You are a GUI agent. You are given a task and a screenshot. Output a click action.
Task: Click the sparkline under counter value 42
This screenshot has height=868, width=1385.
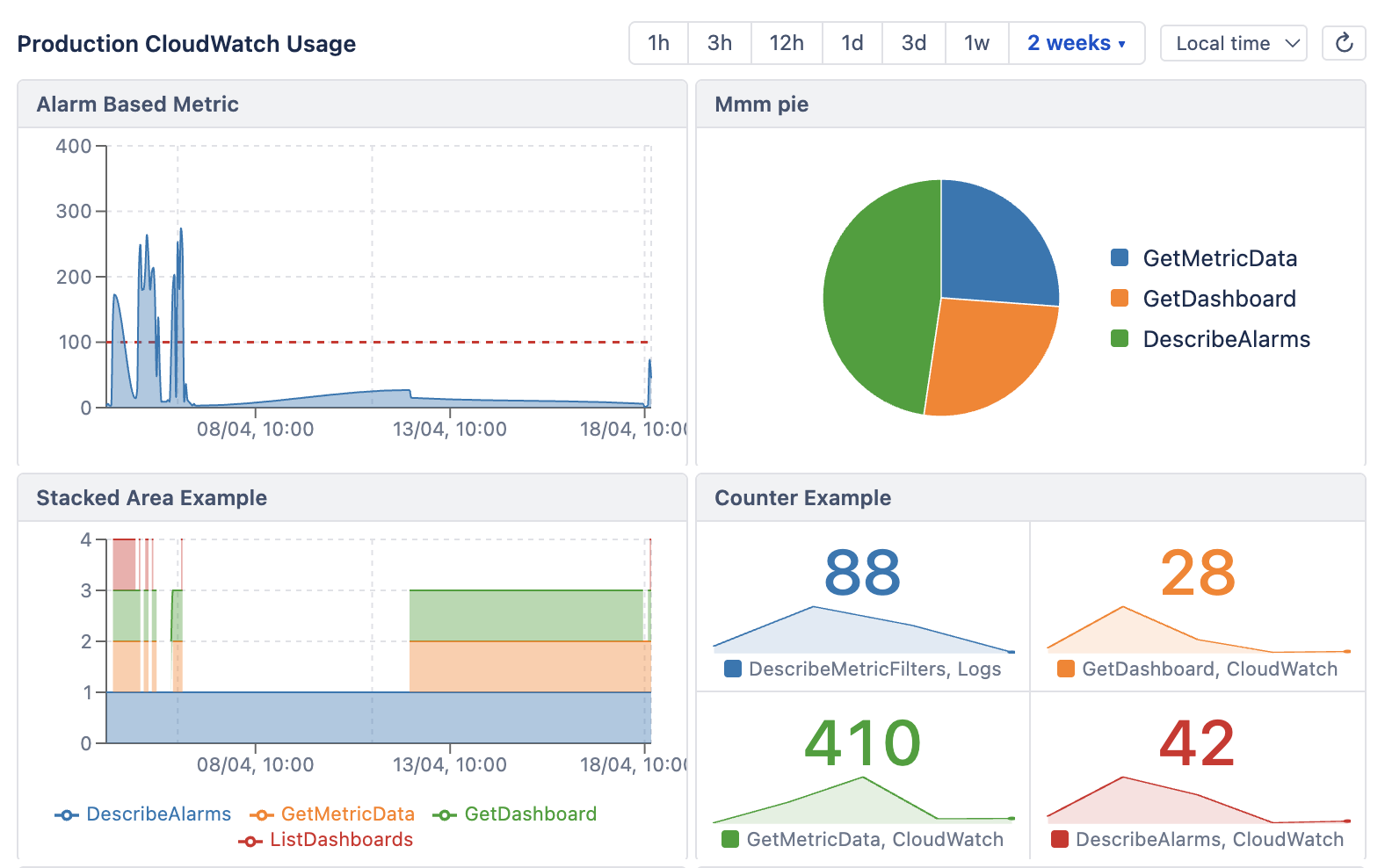coord(1199,799)
